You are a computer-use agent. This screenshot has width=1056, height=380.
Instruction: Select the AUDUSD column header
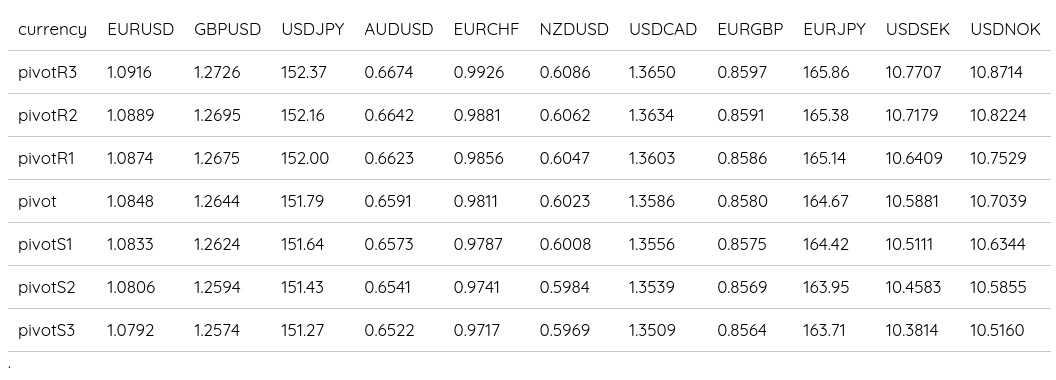coord(399,30)
